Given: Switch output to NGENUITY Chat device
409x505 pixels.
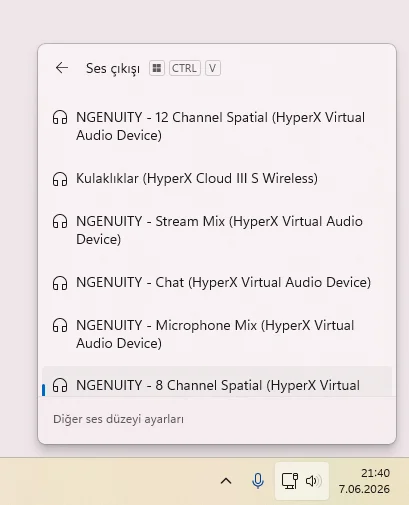Looking at the screenshot, I should coord(217,282).
